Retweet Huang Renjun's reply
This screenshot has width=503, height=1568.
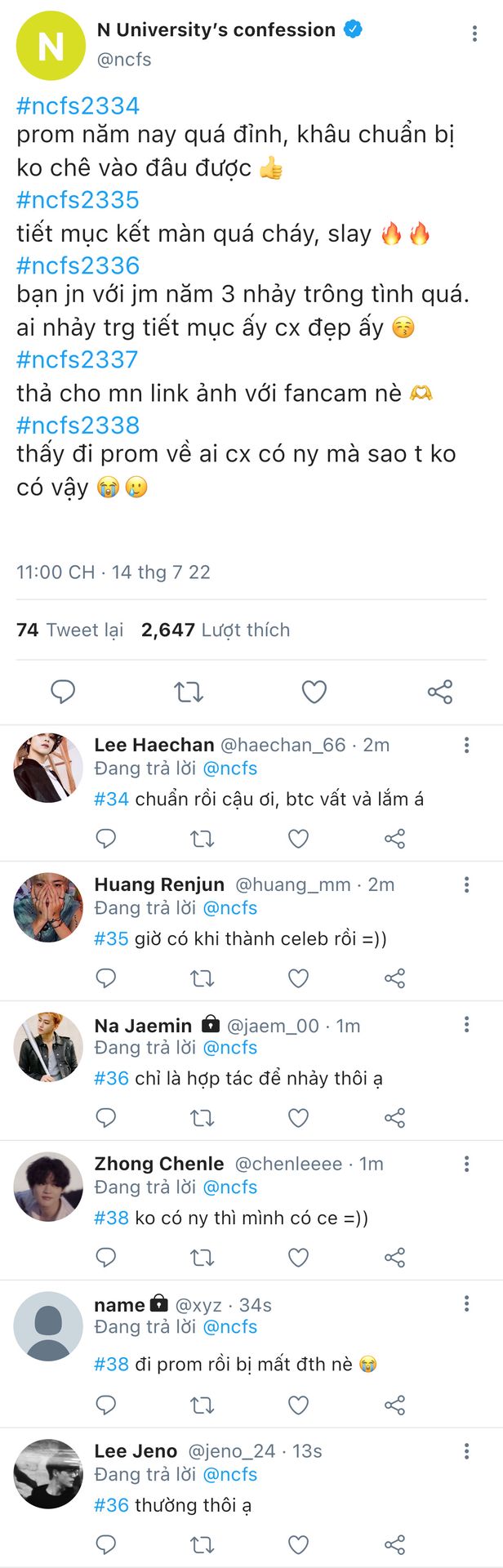pos(202,978)
